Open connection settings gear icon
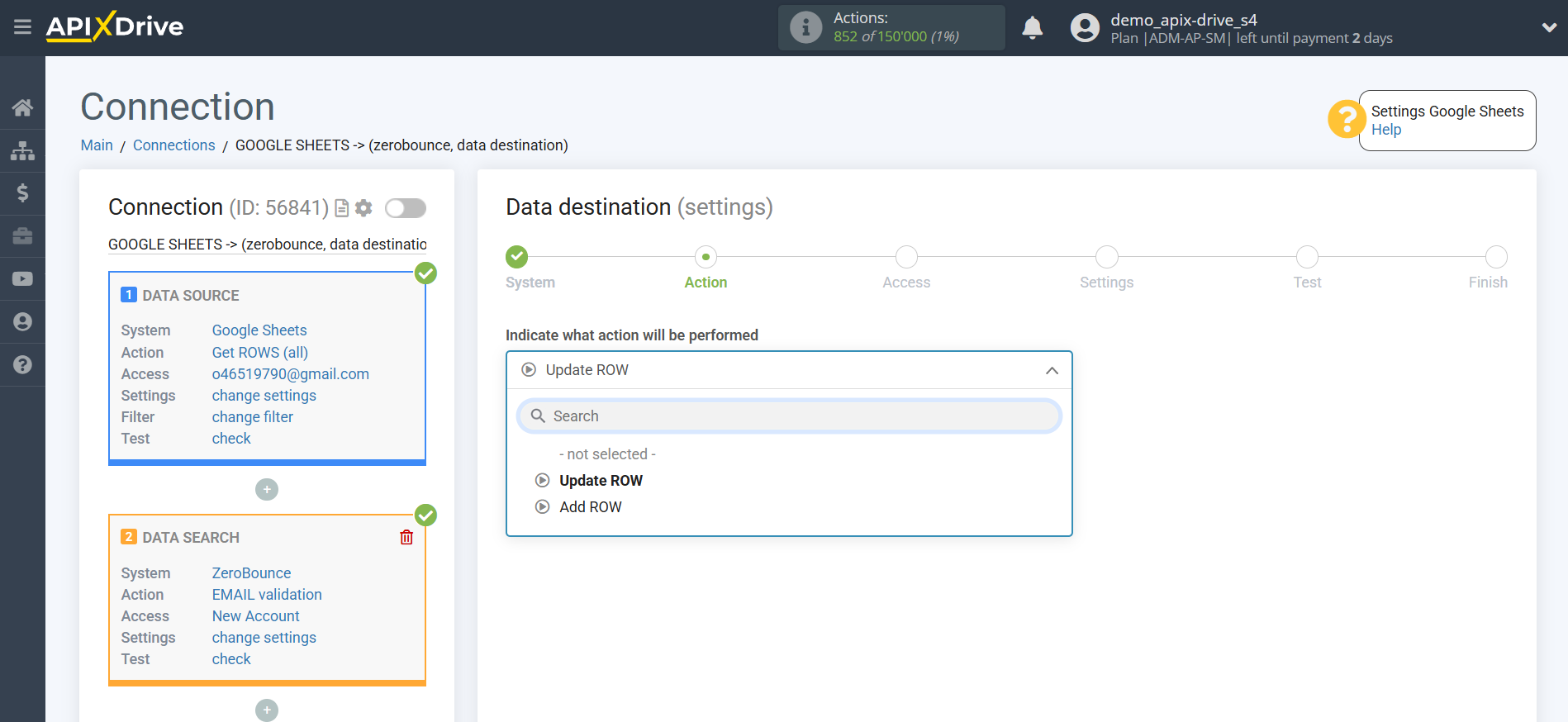Viewport: 1568px width, 722px height. pos(363,208)
